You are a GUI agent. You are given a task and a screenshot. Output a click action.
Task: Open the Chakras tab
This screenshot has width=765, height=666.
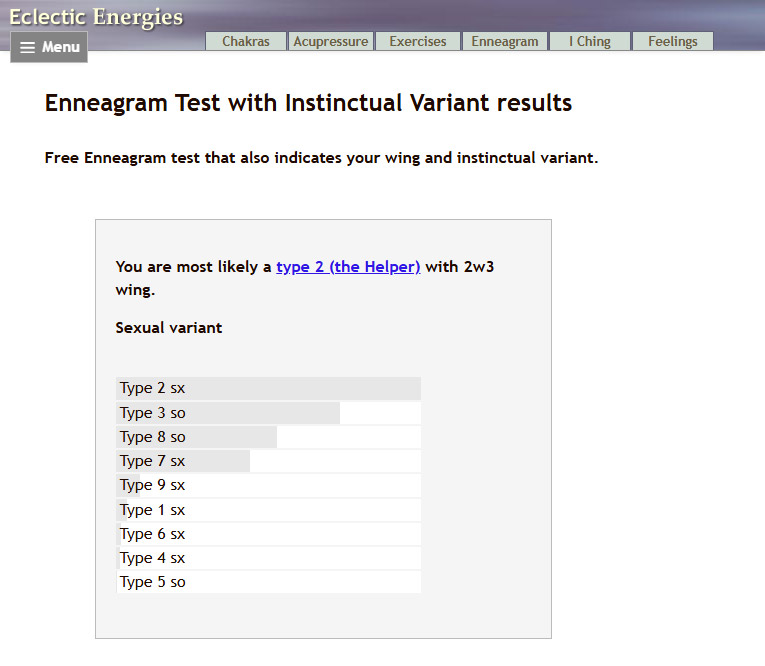[245, 41]
